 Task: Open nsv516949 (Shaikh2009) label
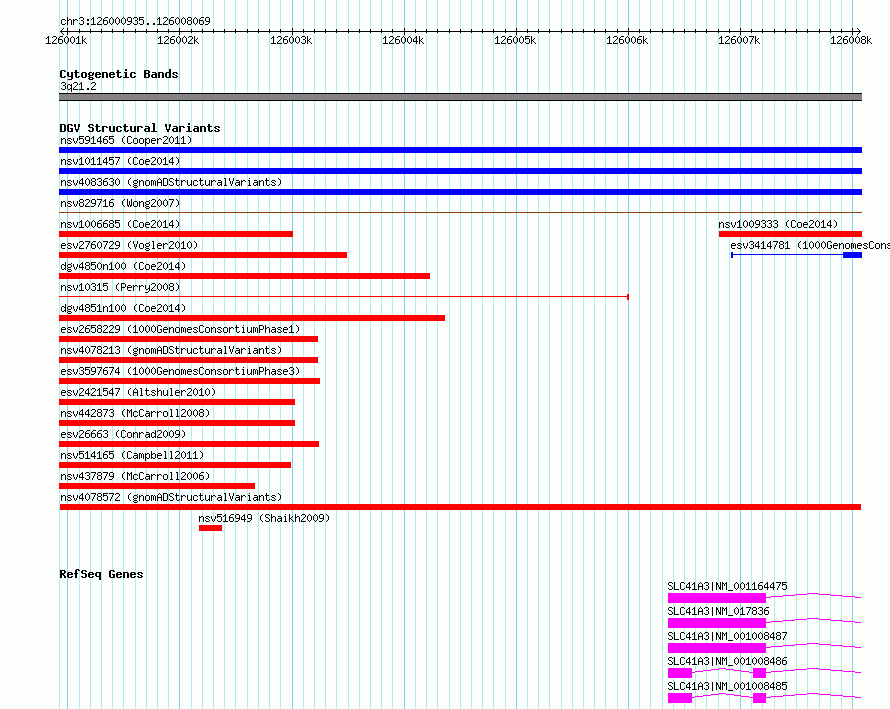tap(264, 518)
